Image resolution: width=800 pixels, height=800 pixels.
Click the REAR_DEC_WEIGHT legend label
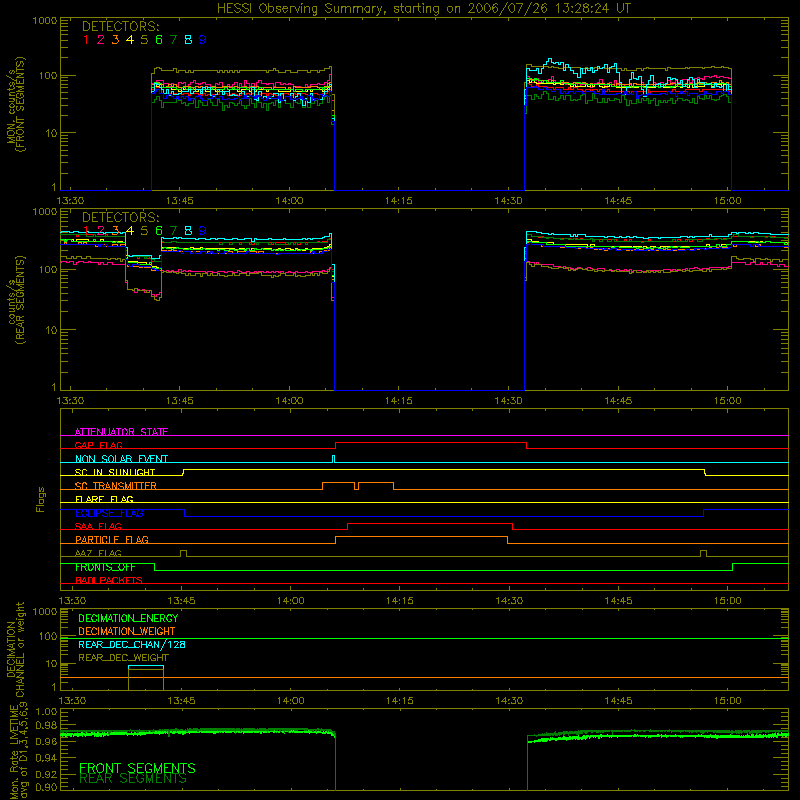pyautogui.click(x=123, y=658)
